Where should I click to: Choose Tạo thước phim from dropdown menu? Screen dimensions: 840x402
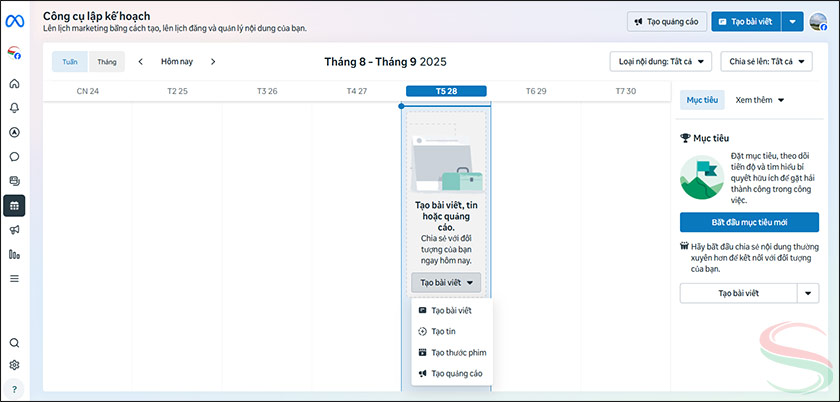click(x=452, y=352)
